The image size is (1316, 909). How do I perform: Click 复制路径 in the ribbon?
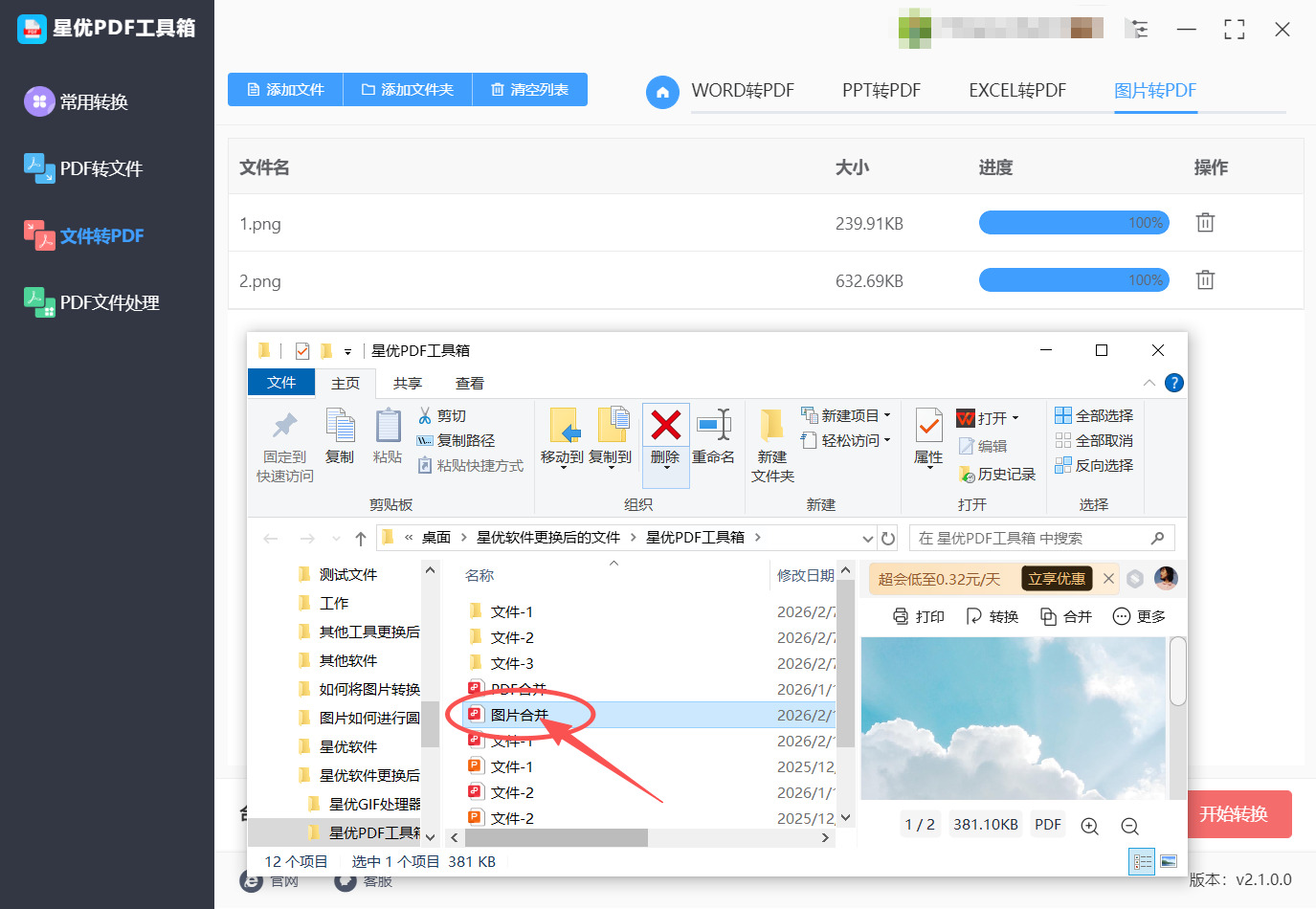(x=456, y=441)
